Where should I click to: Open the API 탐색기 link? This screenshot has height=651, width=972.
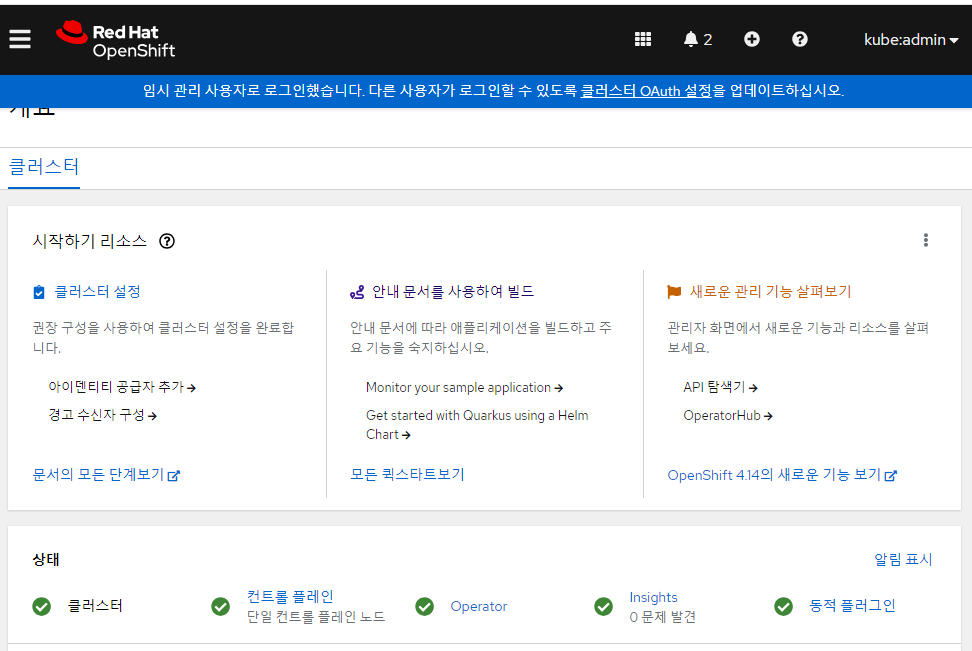[720, 387]
